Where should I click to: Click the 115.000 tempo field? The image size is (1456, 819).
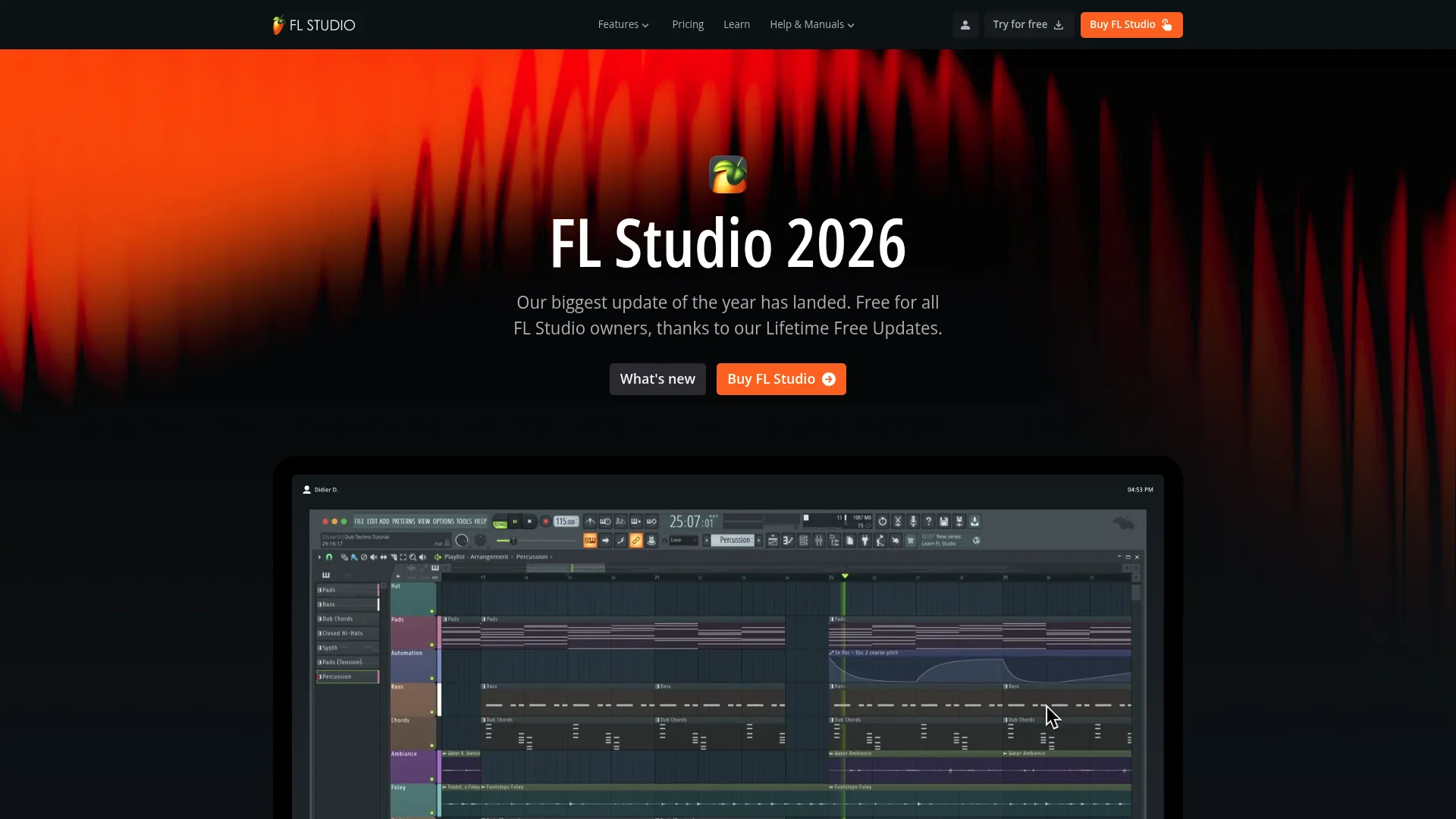coord(566,521)
